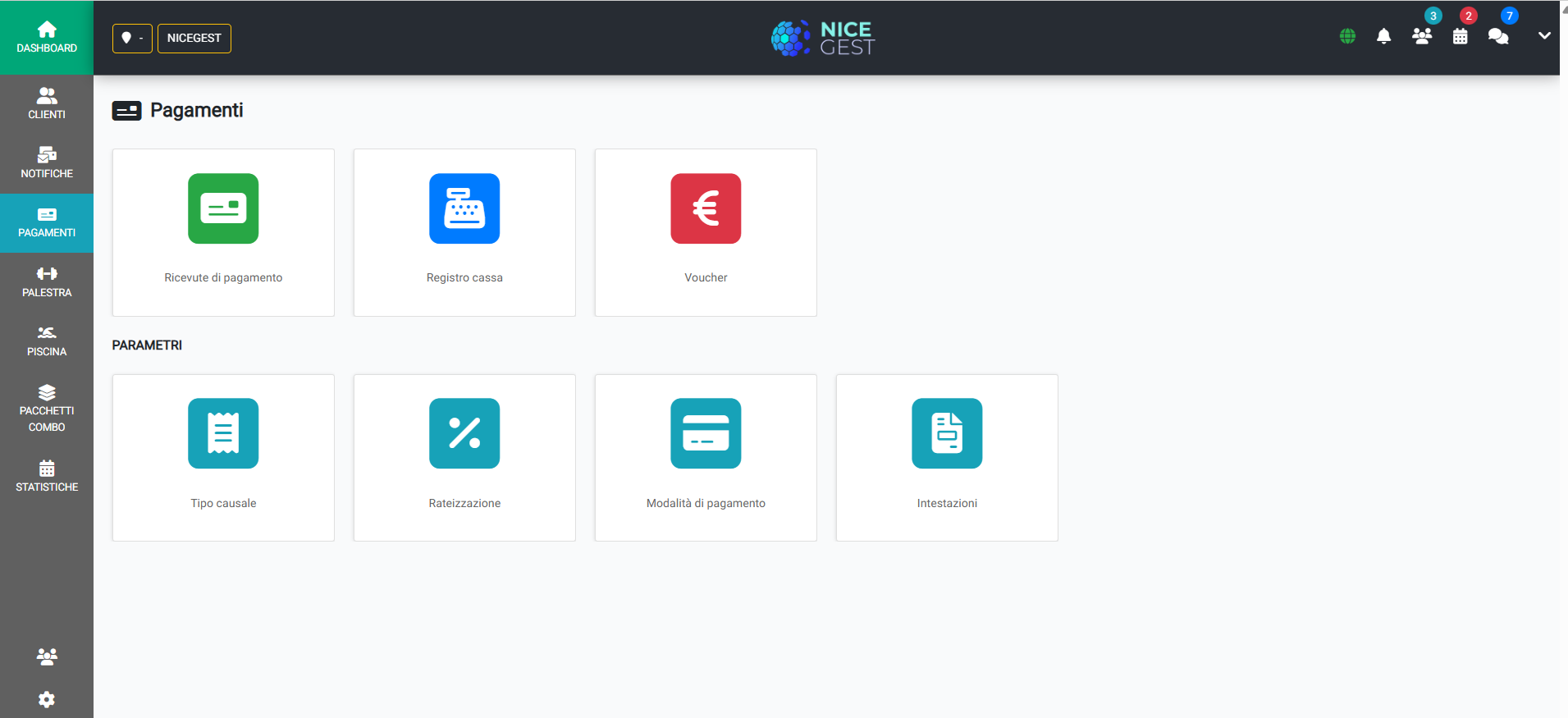This screenshot has width=1568, height=718.
Task: Click the NICEGEST button
Action: pos(194,38)
